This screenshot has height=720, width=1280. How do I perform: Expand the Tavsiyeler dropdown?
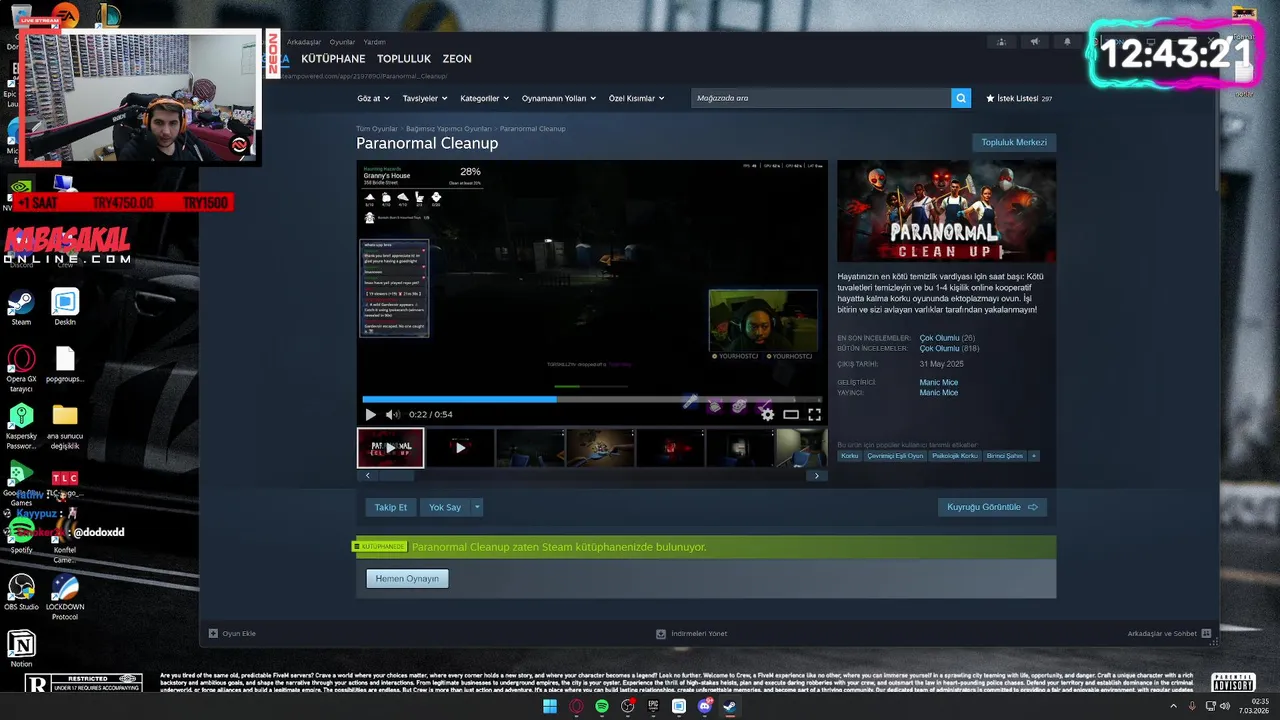click(x=424, y=98)
